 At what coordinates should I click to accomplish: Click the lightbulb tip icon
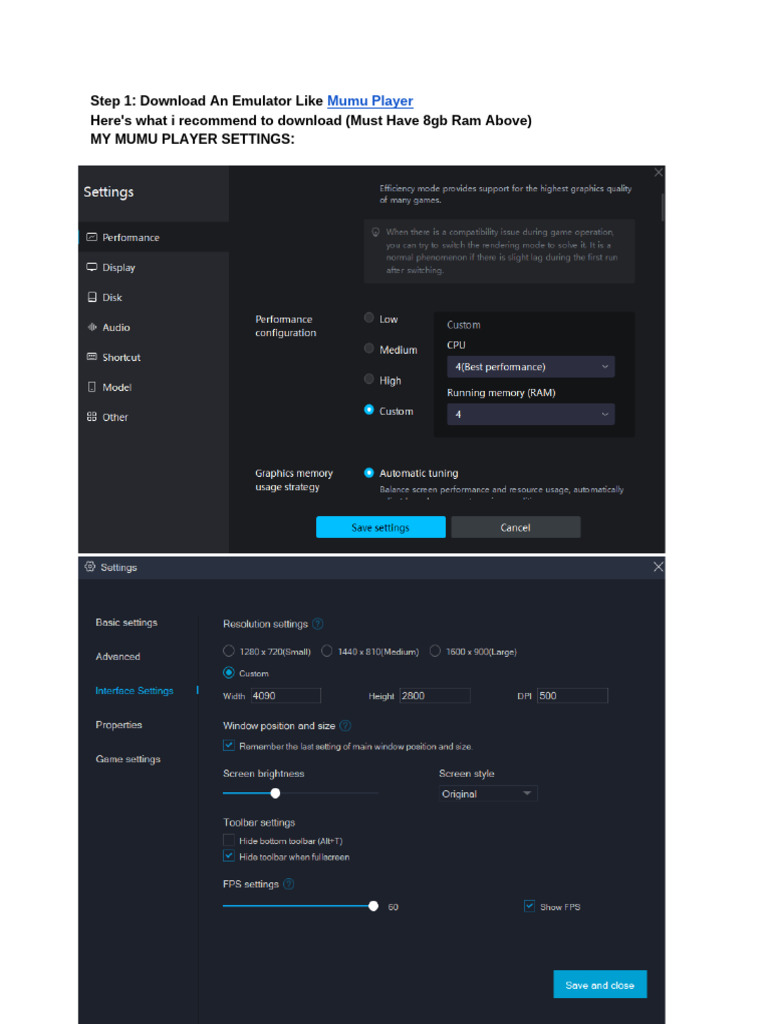376,232
